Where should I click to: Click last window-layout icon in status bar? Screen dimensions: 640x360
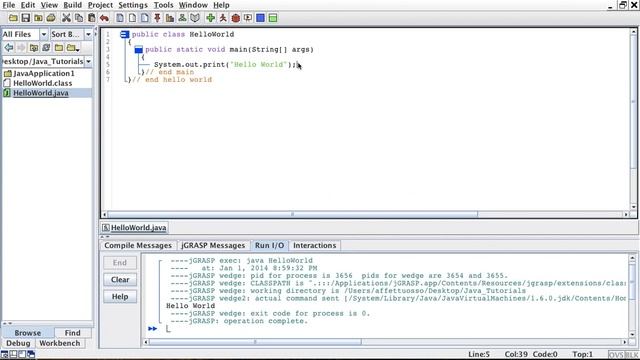click(x=31, y=354)
